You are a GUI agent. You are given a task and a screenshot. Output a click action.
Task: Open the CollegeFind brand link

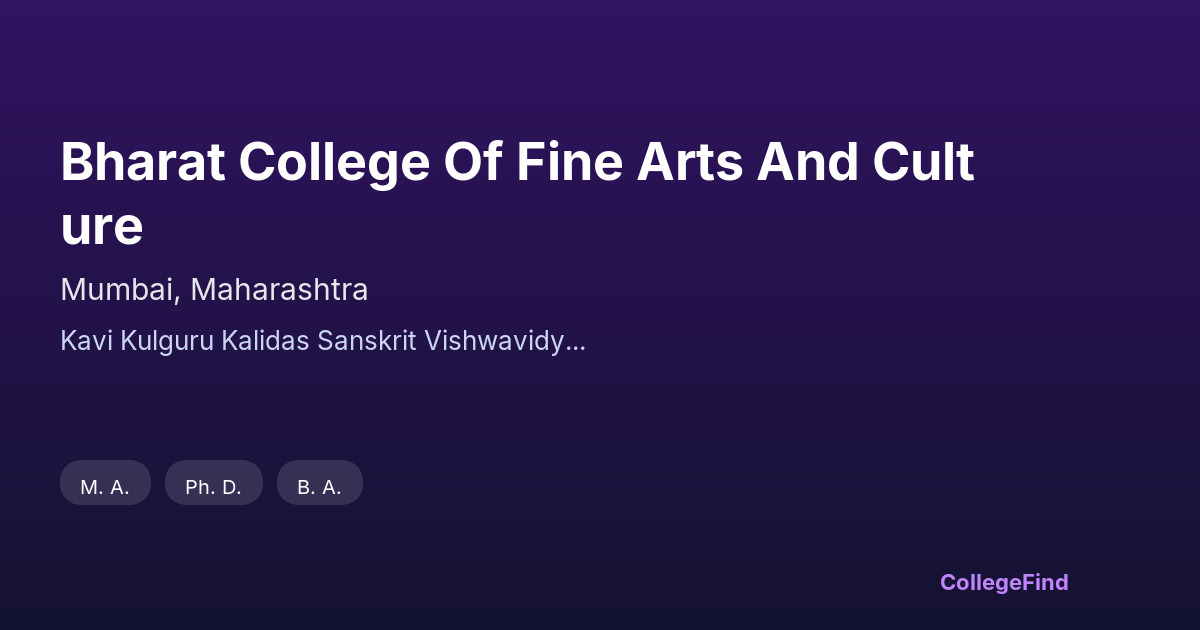click(x=1003, y=582)
